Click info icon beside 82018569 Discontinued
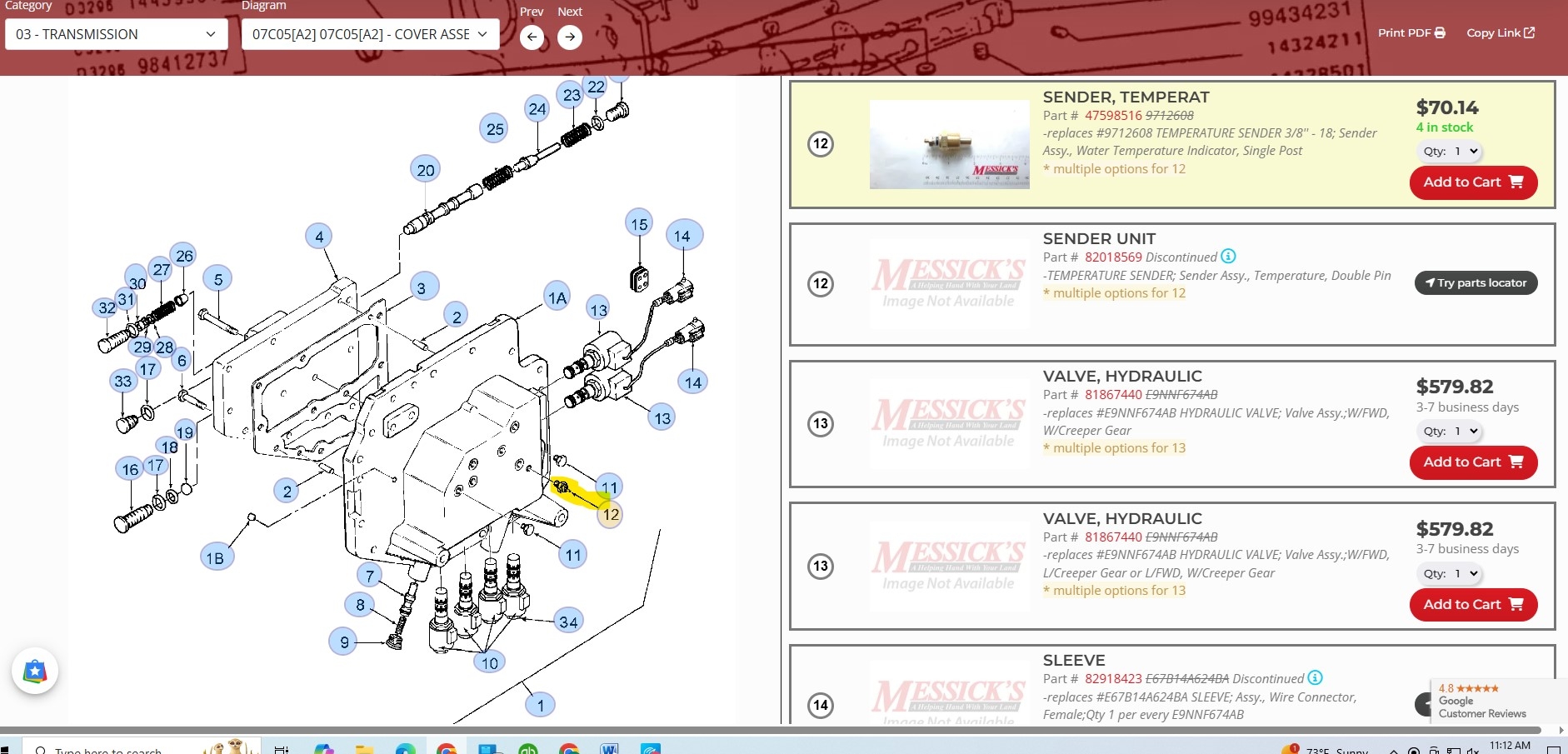The image size is (1568, 754). (1228, 257)
